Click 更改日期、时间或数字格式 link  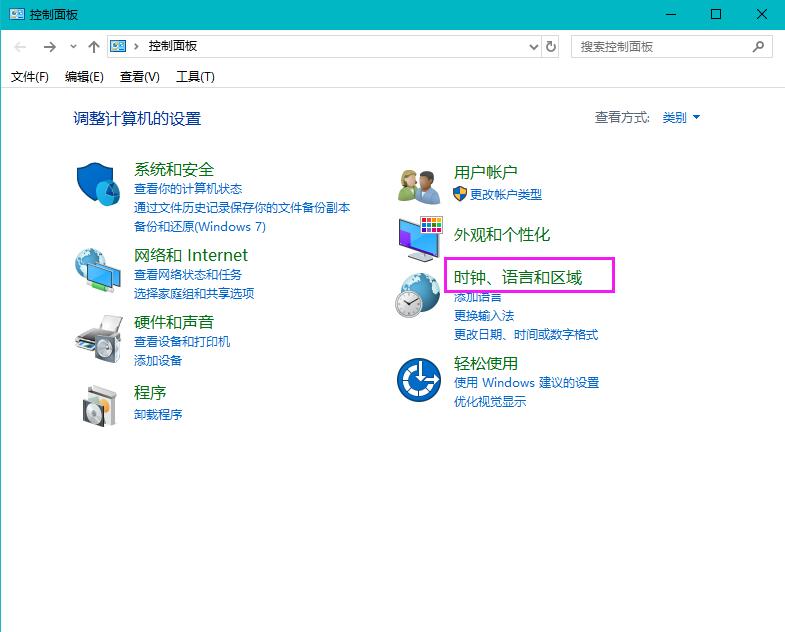coord(526,335)
